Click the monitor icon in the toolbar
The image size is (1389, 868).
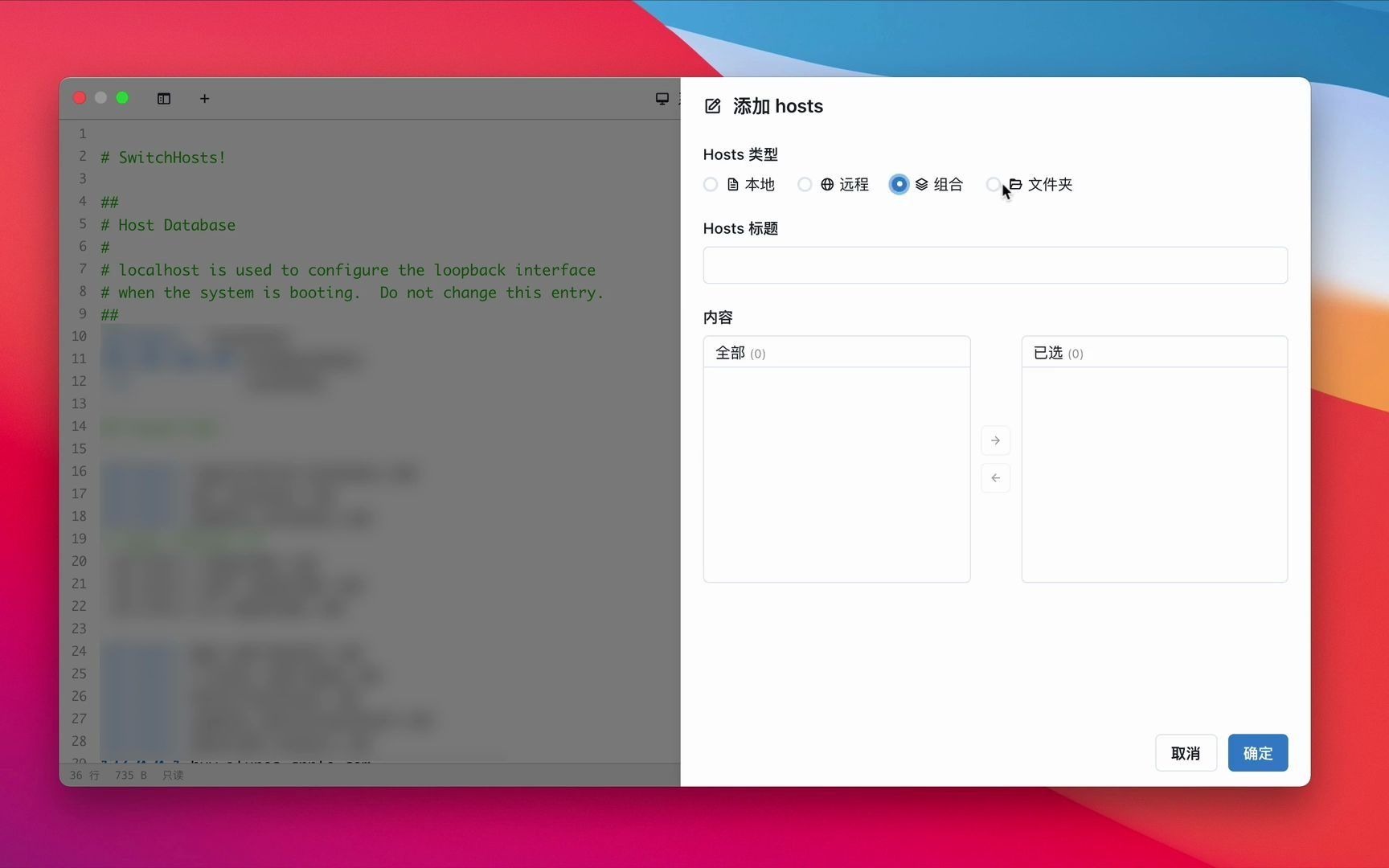[x=662, y=99]
